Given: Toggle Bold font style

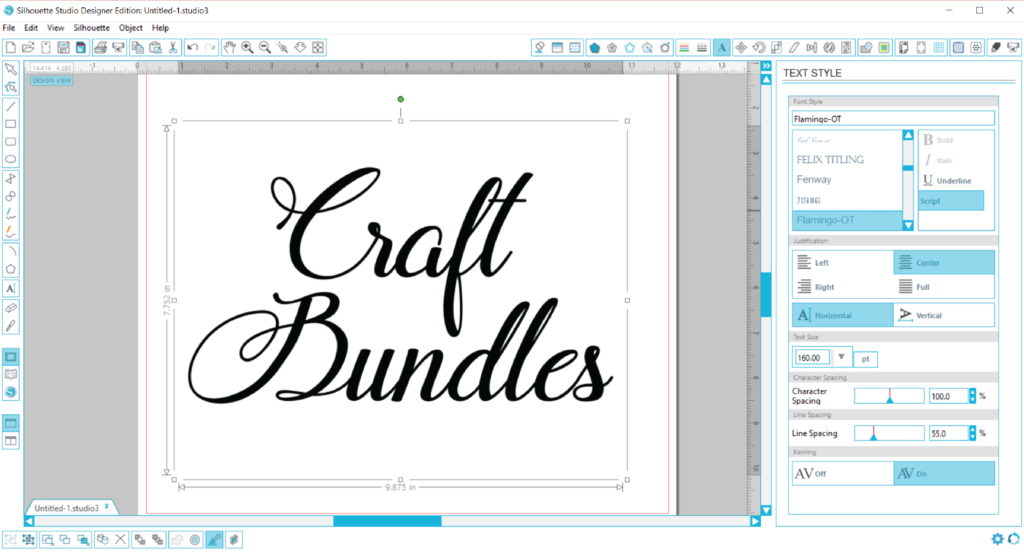Looking at the screenshot, I should click(938, 140).
